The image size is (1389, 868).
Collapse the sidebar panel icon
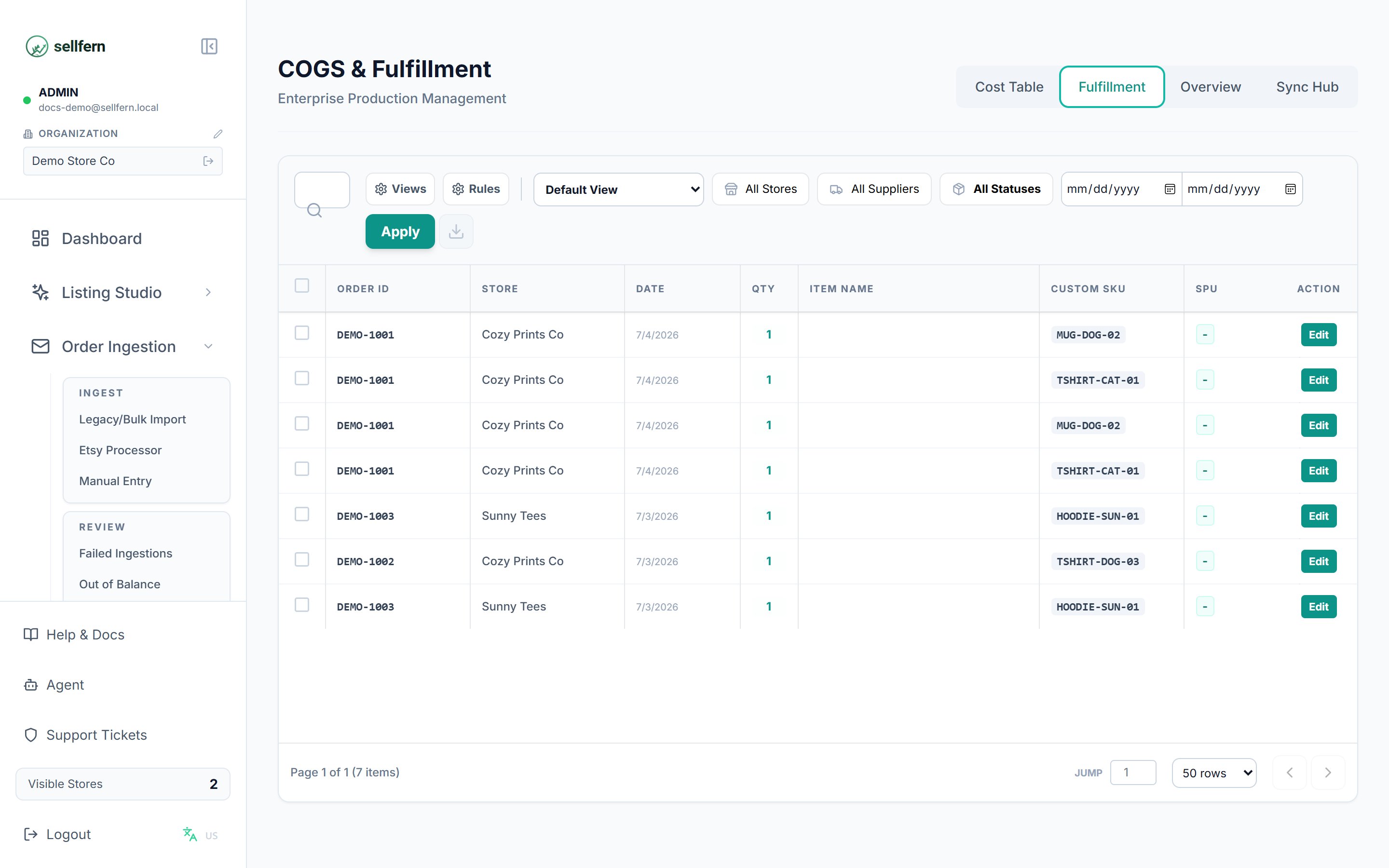coord(209,46)
